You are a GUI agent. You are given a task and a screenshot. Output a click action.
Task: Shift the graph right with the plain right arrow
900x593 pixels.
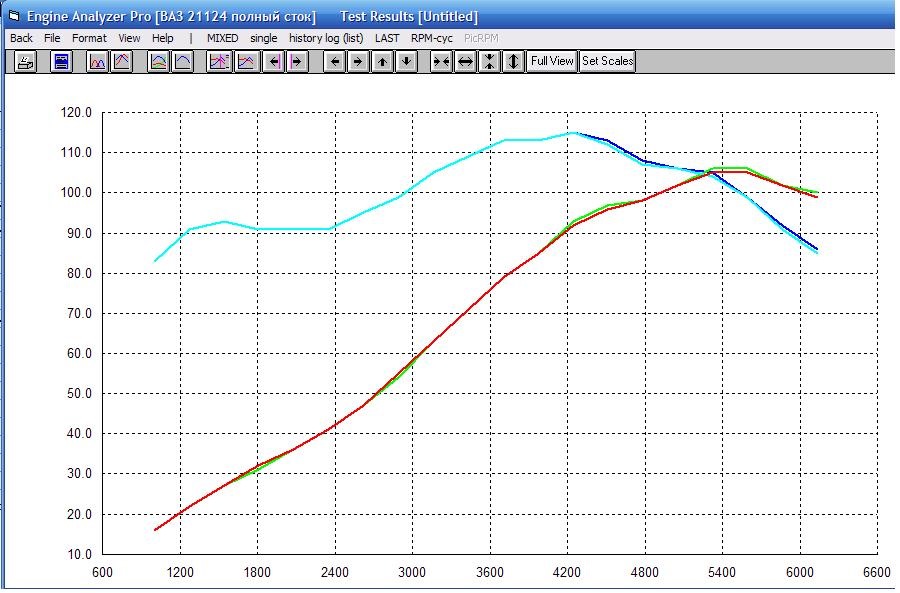[358, 61]
